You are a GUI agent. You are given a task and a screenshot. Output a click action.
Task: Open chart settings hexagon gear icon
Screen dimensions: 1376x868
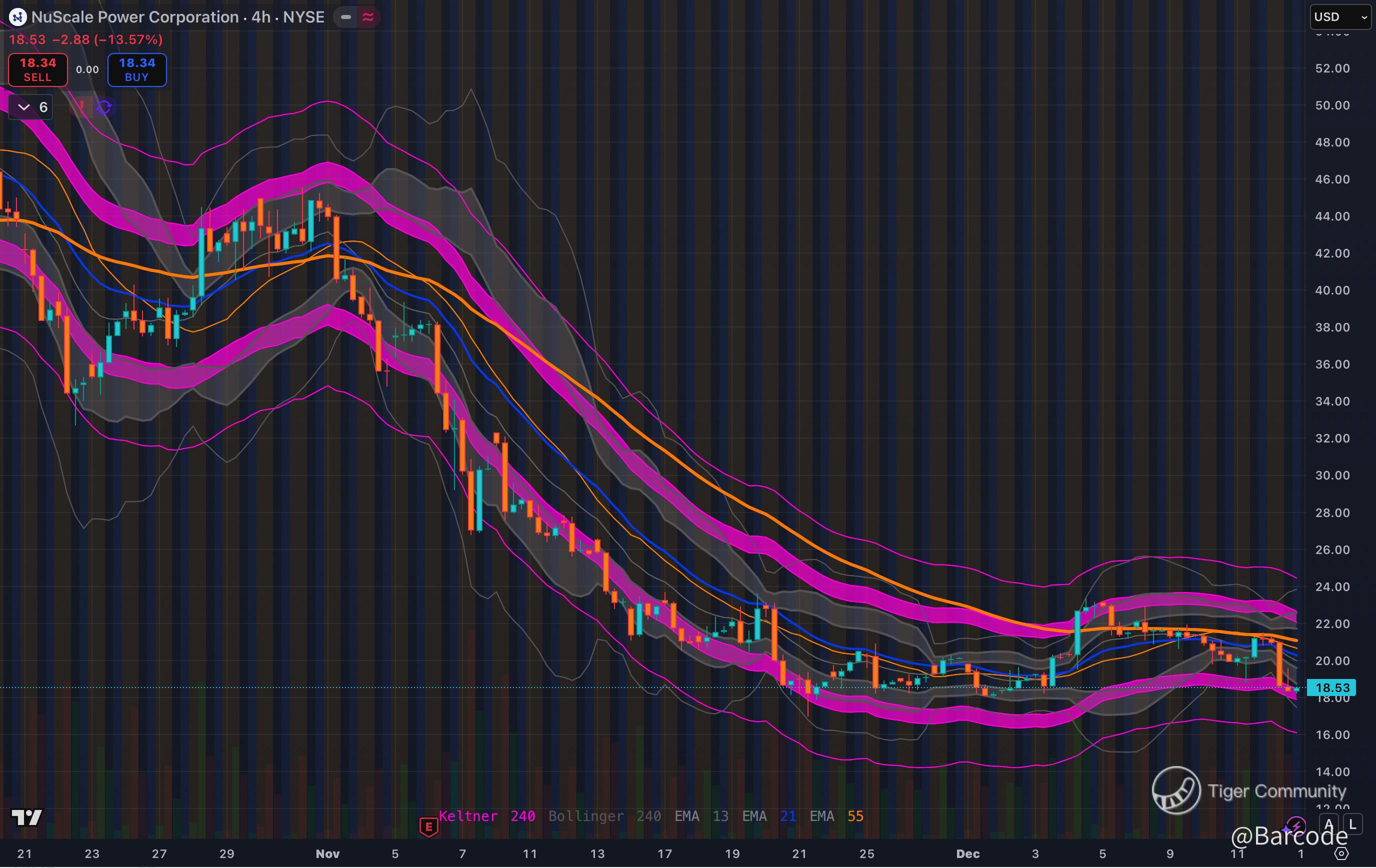coord(1341,853)
